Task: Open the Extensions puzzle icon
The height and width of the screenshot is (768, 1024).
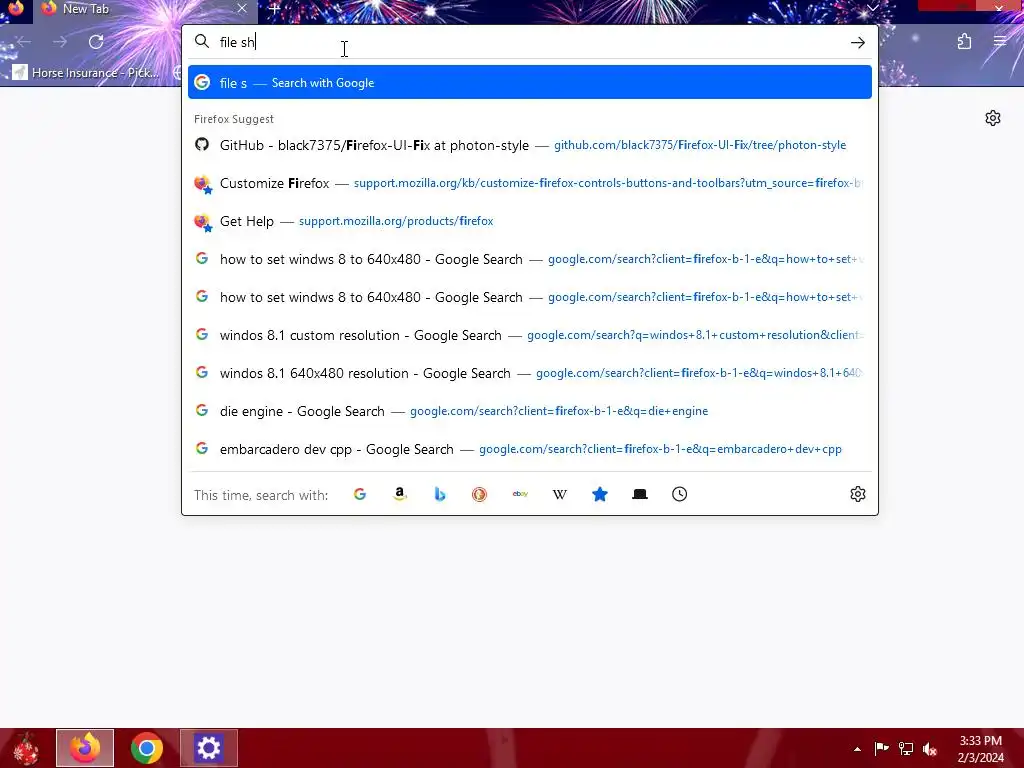Action: coord(964,42)
